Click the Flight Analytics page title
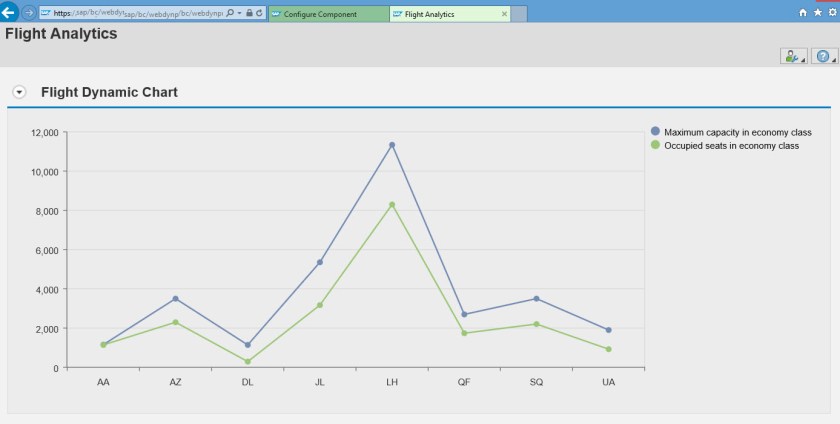Image resolution: width=840 pixels, height=424 pixels. pyautogui.click(x=61, y=34)
